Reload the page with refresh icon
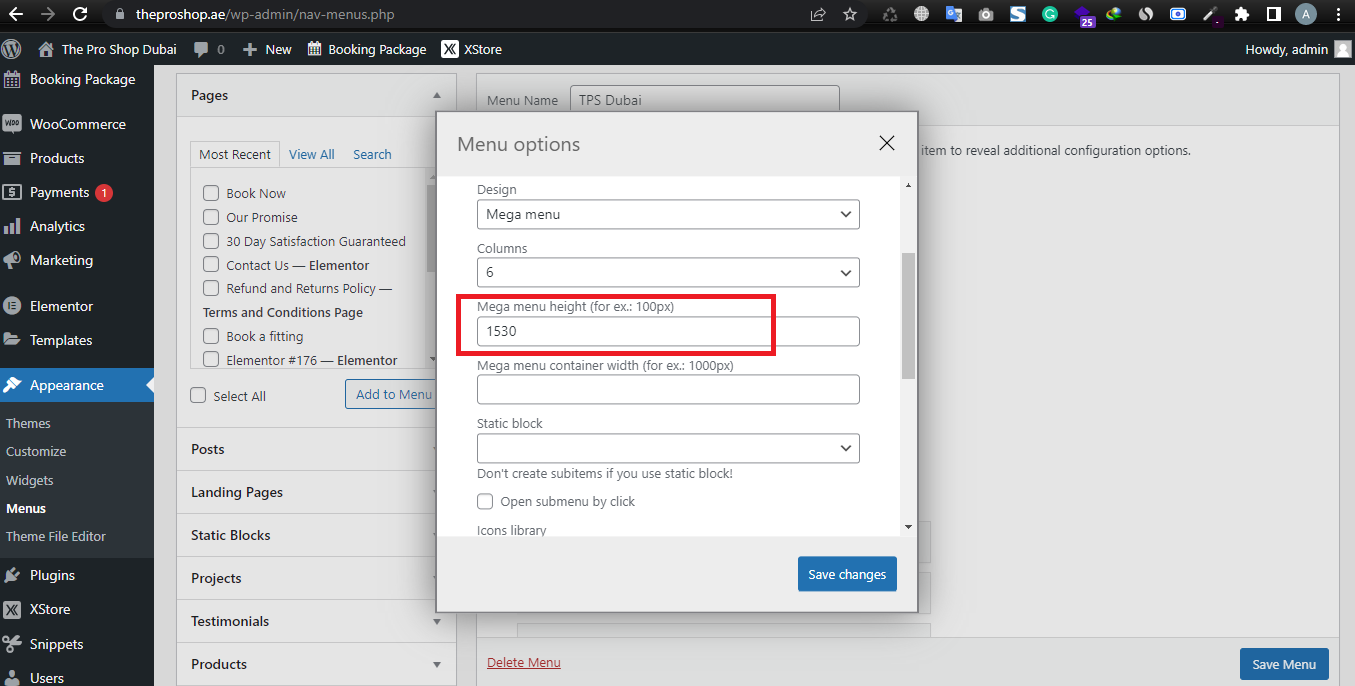The image size is (1355, 686). pos(81,14)
